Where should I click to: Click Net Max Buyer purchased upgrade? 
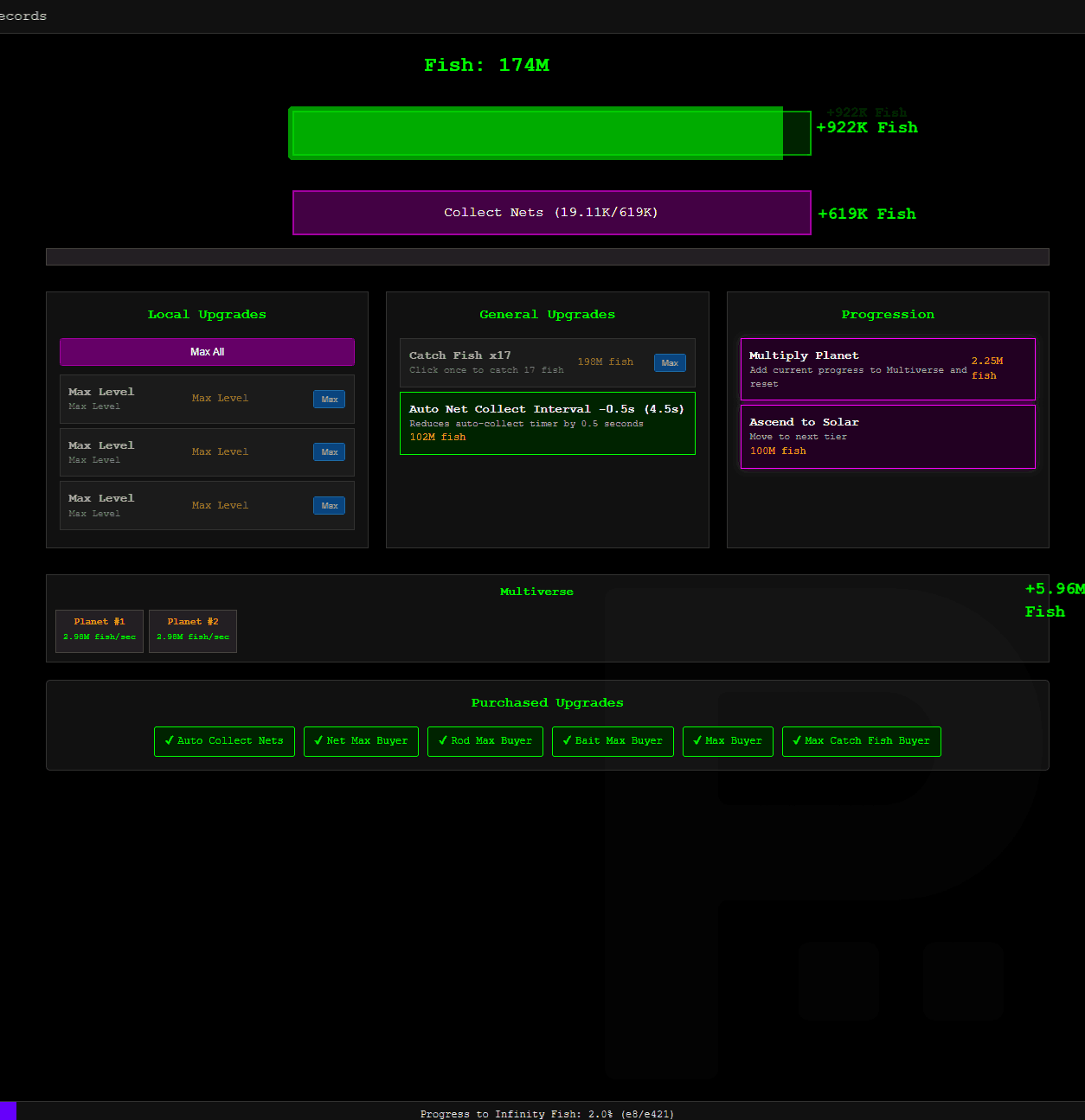click(361, 741)
